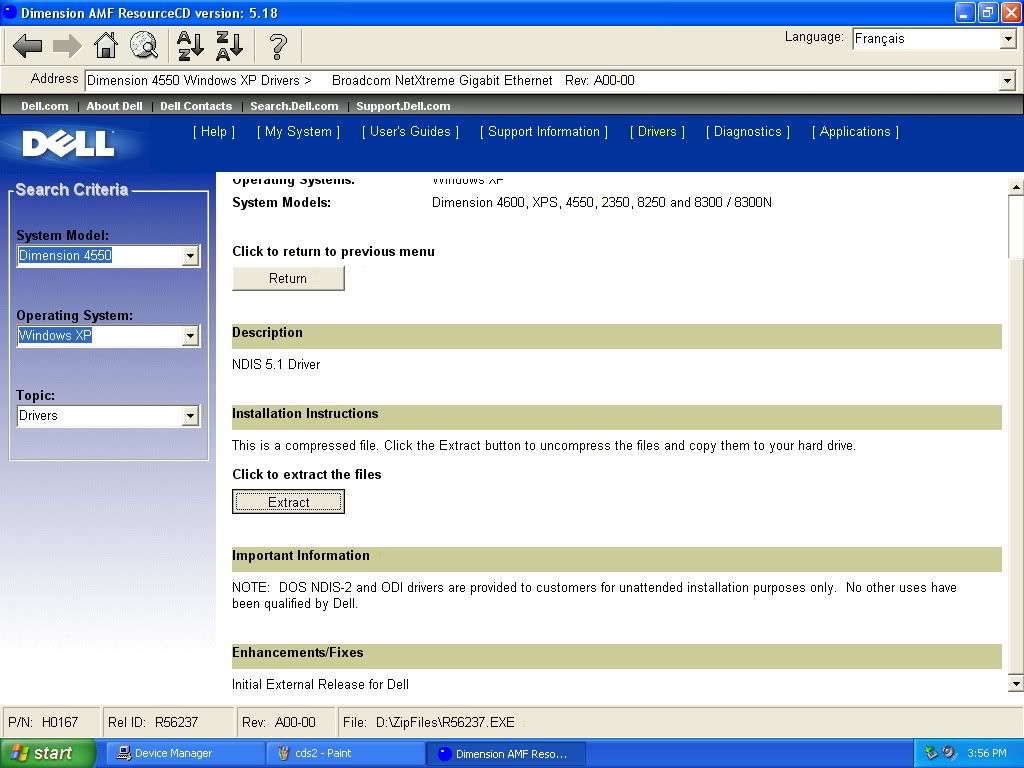
Task: Click the Dell logo
Action: point(68,144)
